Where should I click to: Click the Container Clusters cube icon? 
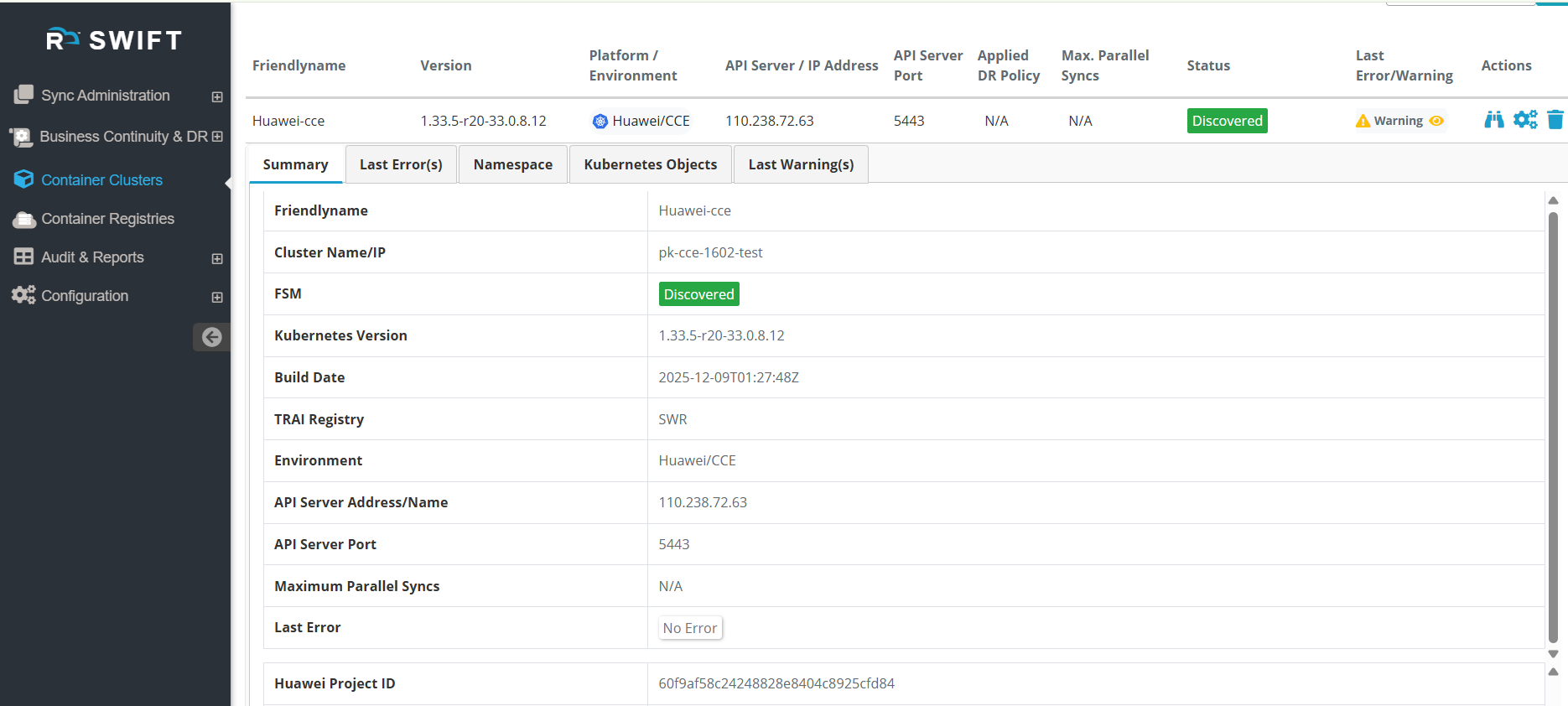[23, 179]
